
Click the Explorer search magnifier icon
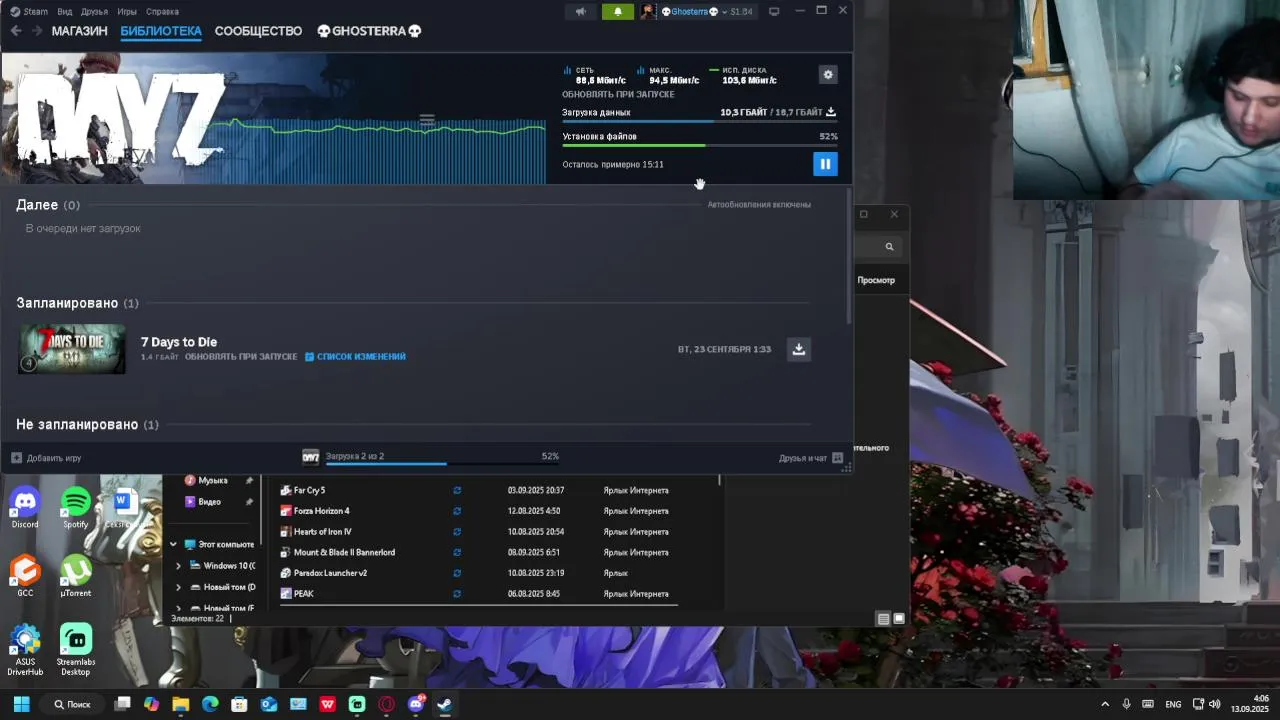[889, 246]
